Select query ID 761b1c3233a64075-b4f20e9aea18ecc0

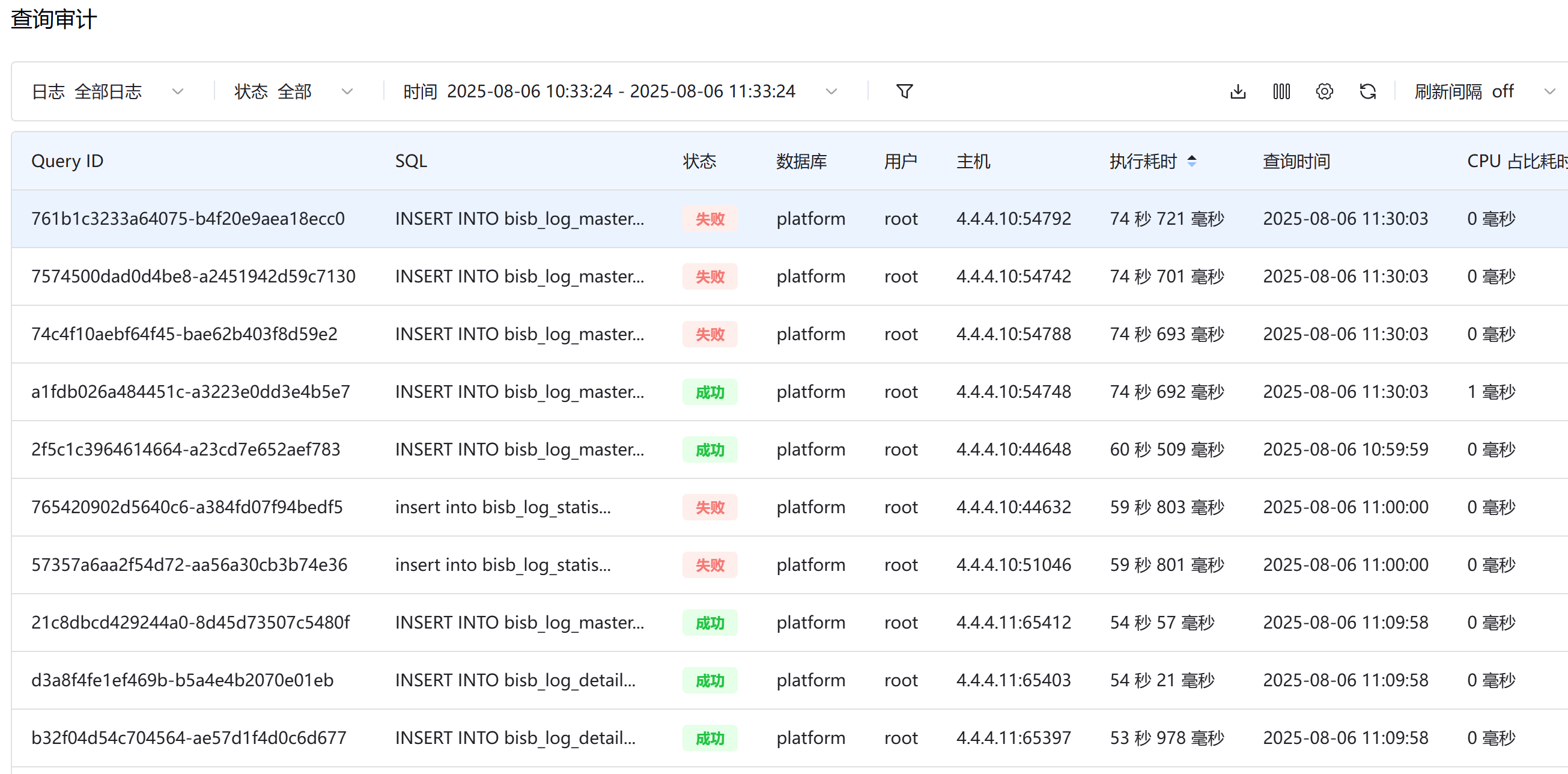(187, 219)
